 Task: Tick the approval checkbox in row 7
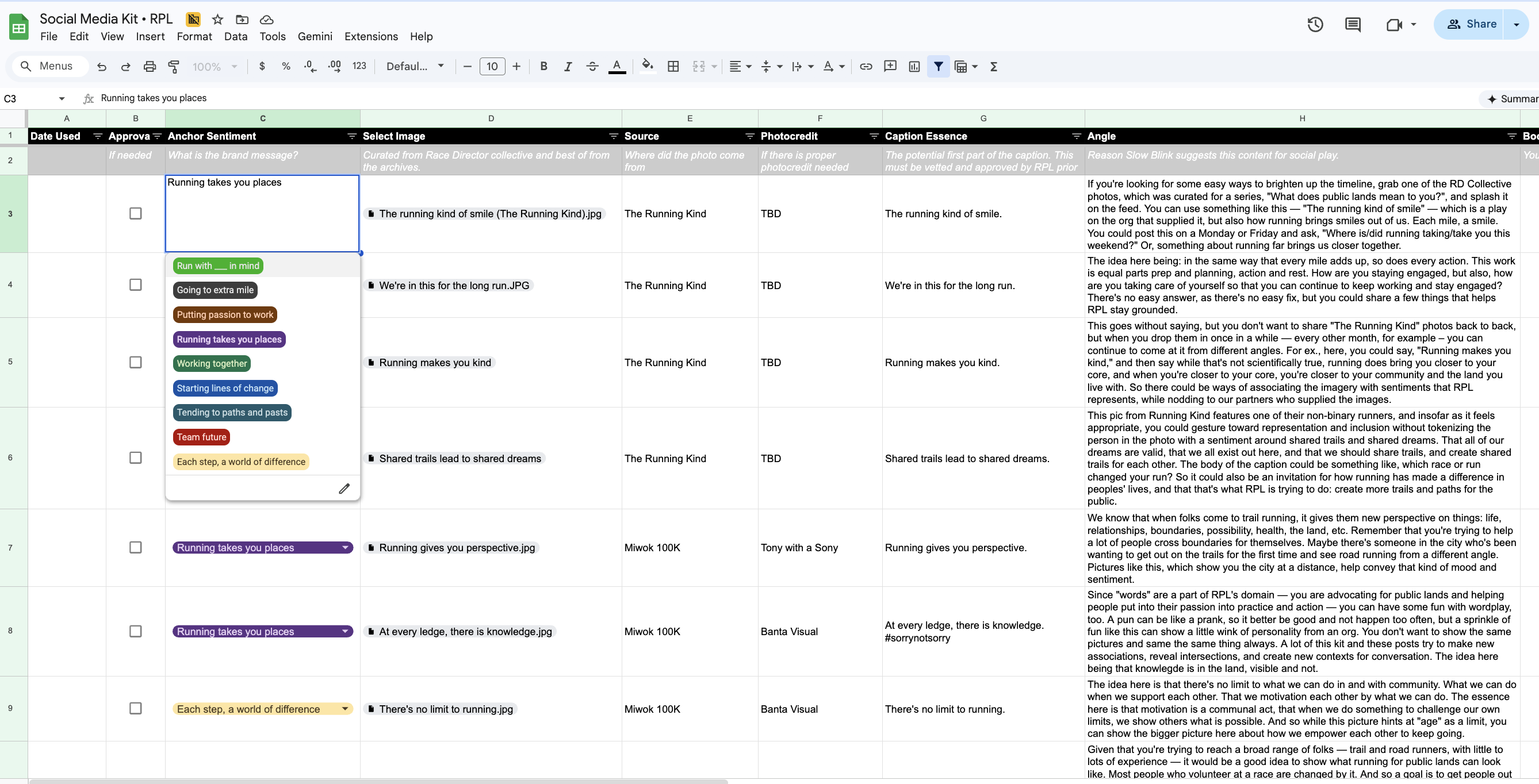point(136,548)
